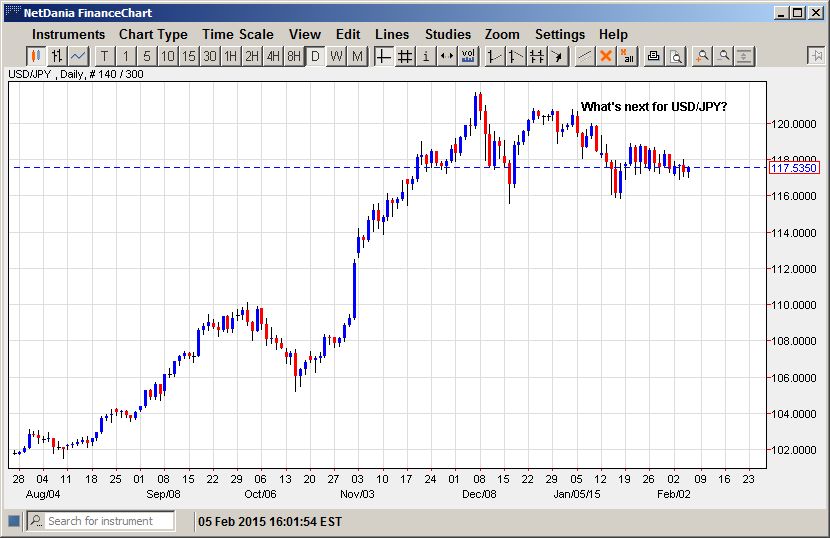Switch to 2H time scale
The height and width of the screenshot is (538, 830).
pos(252,56)
